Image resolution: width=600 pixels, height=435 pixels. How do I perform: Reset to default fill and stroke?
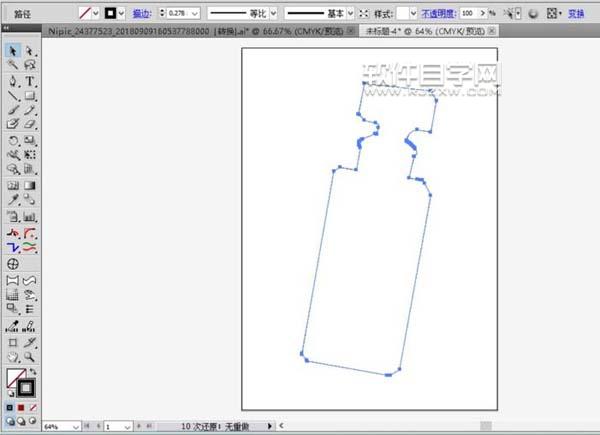tap(10, 393)
